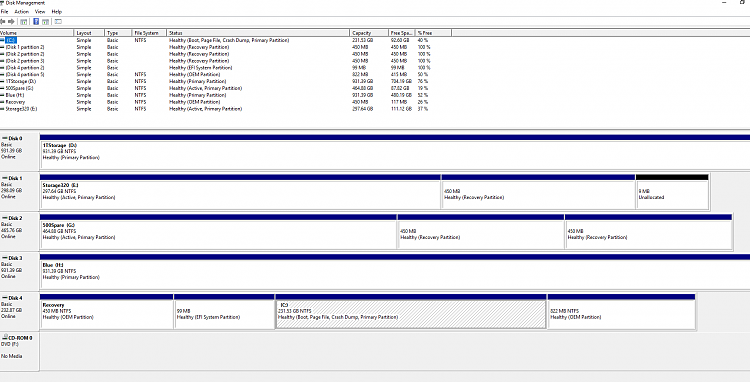Viewport: 750px width, 382px height.
Task: Sort by the Free Space column header
Action: click(402, 33)
